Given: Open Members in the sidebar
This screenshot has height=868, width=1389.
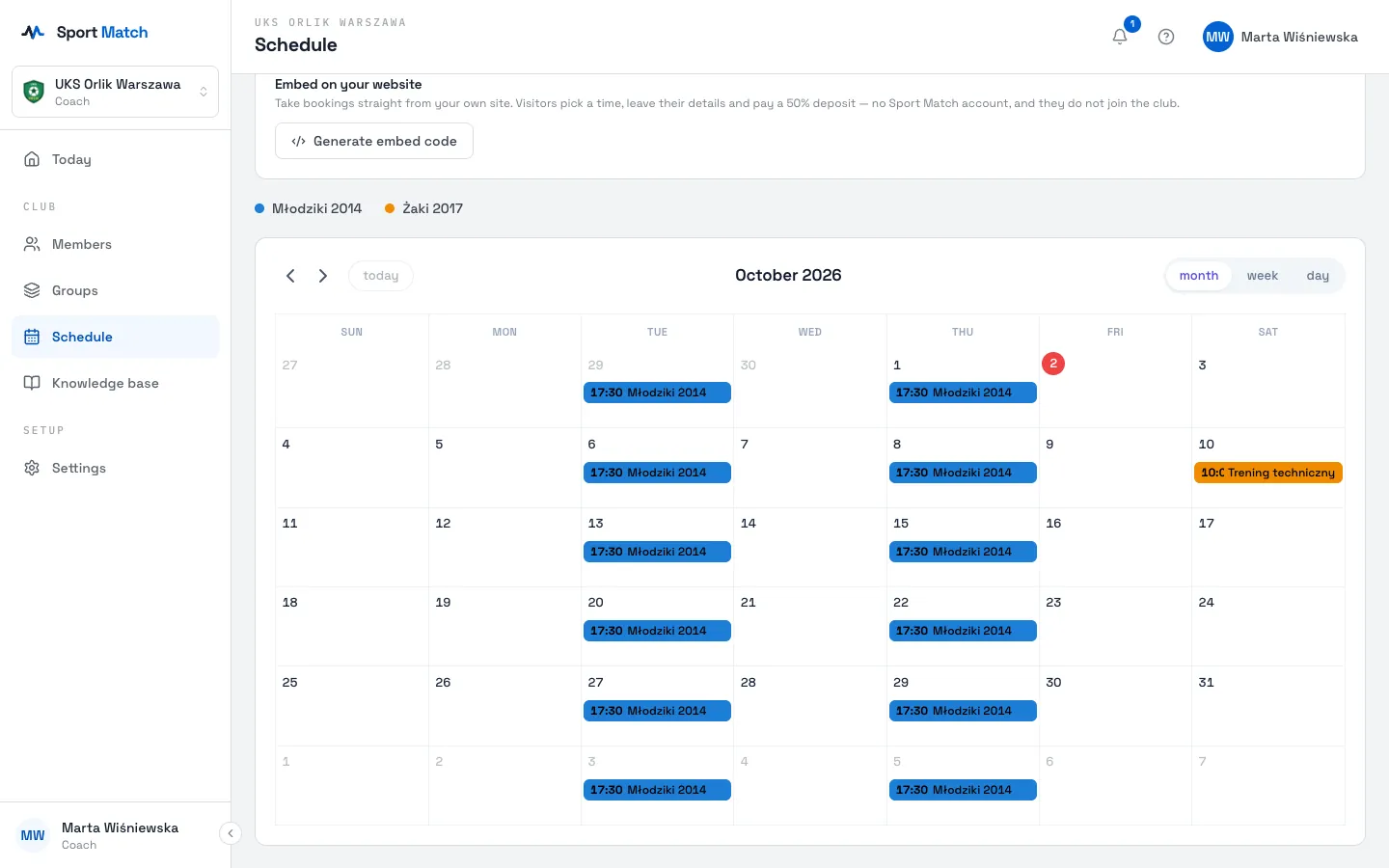Looking at the screenshot, I should 115,244.
